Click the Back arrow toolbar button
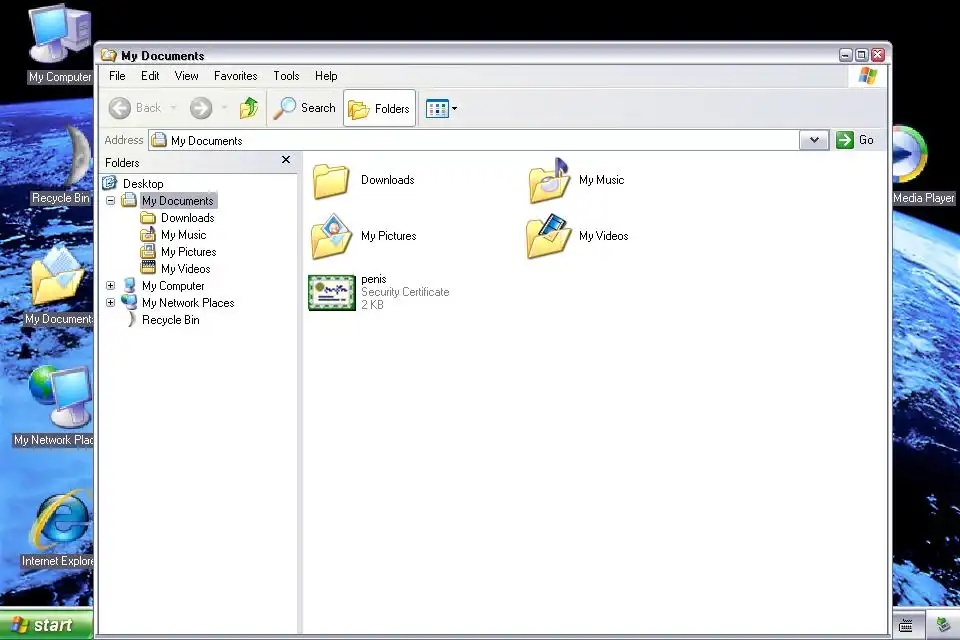The width and height of the screenshot is (960, 640). 134,108
